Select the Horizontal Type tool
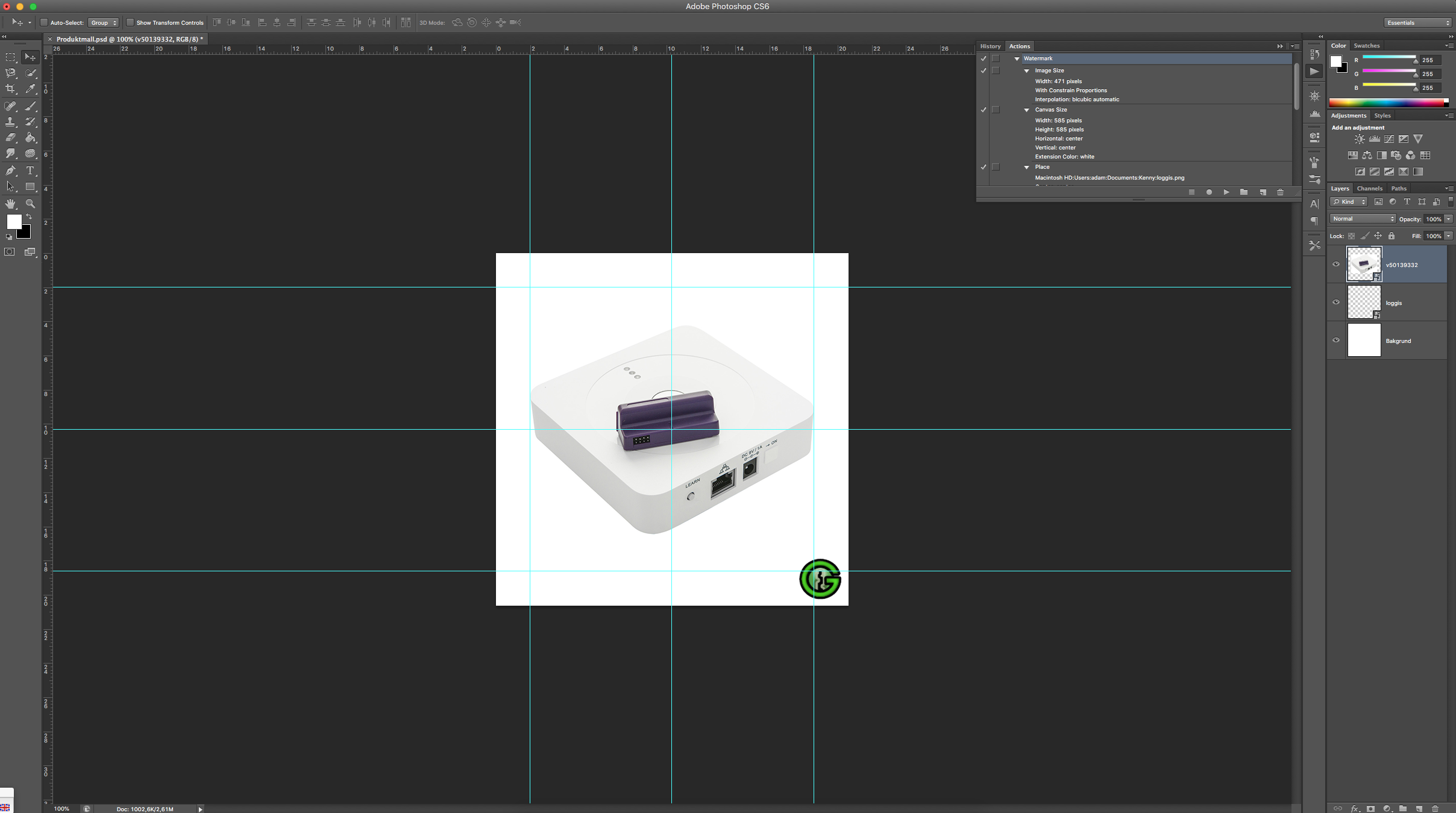Image resolution: width=1456 pixels, height=813 pixels. click(30, 171)
